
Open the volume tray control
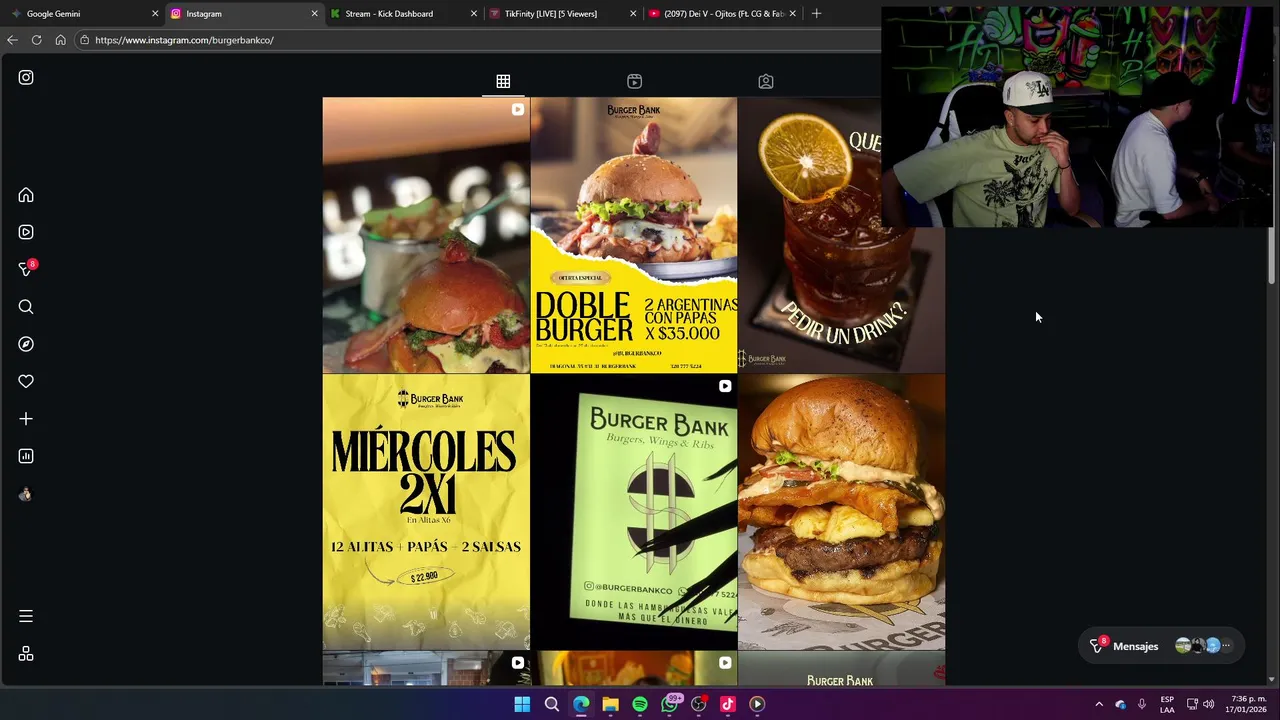tap(1209, 704)
